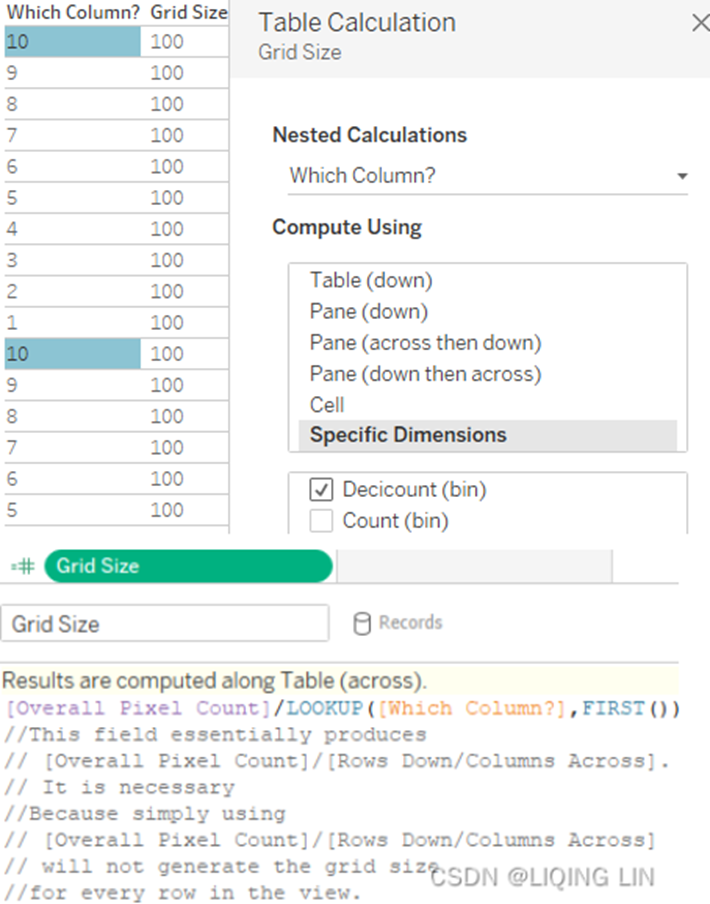Click the Records label
The image size is (710, 904).
(410, 623)
